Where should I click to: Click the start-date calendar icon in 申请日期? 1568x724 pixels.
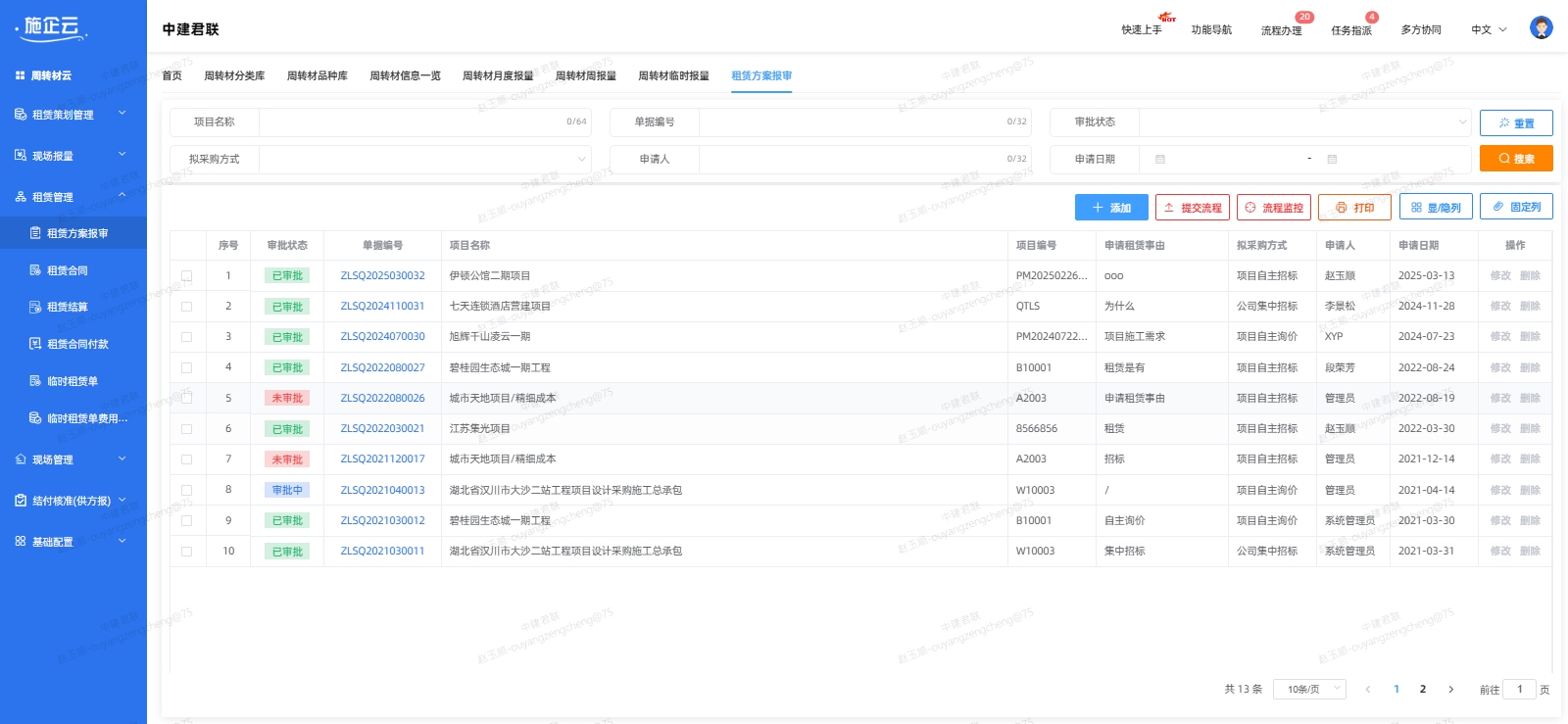pyautogui.click(x=1160, y=159)
